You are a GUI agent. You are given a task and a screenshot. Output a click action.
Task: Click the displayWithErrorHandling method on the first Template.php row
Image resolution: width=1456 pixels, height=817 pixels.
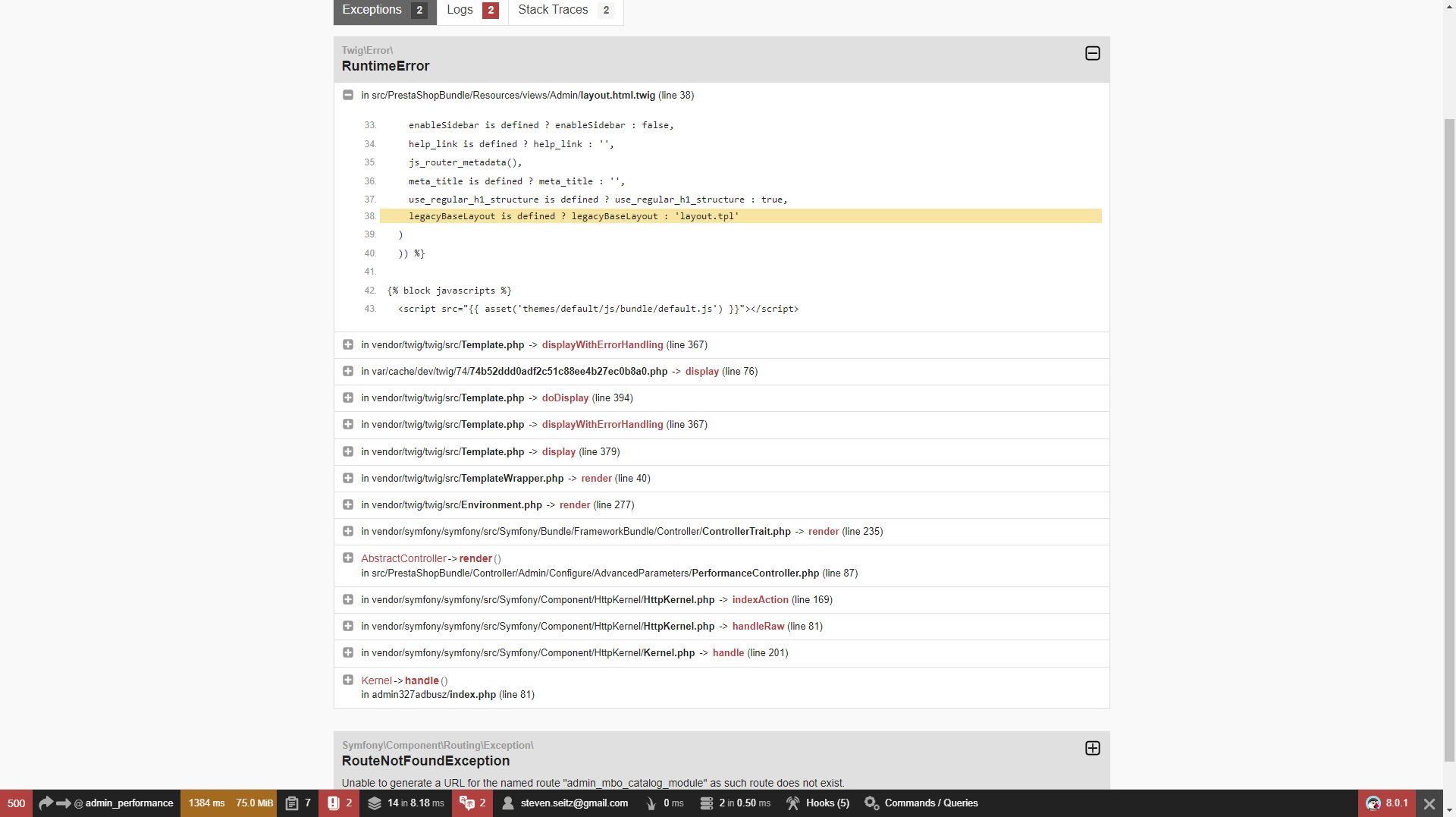coord(602,344)
